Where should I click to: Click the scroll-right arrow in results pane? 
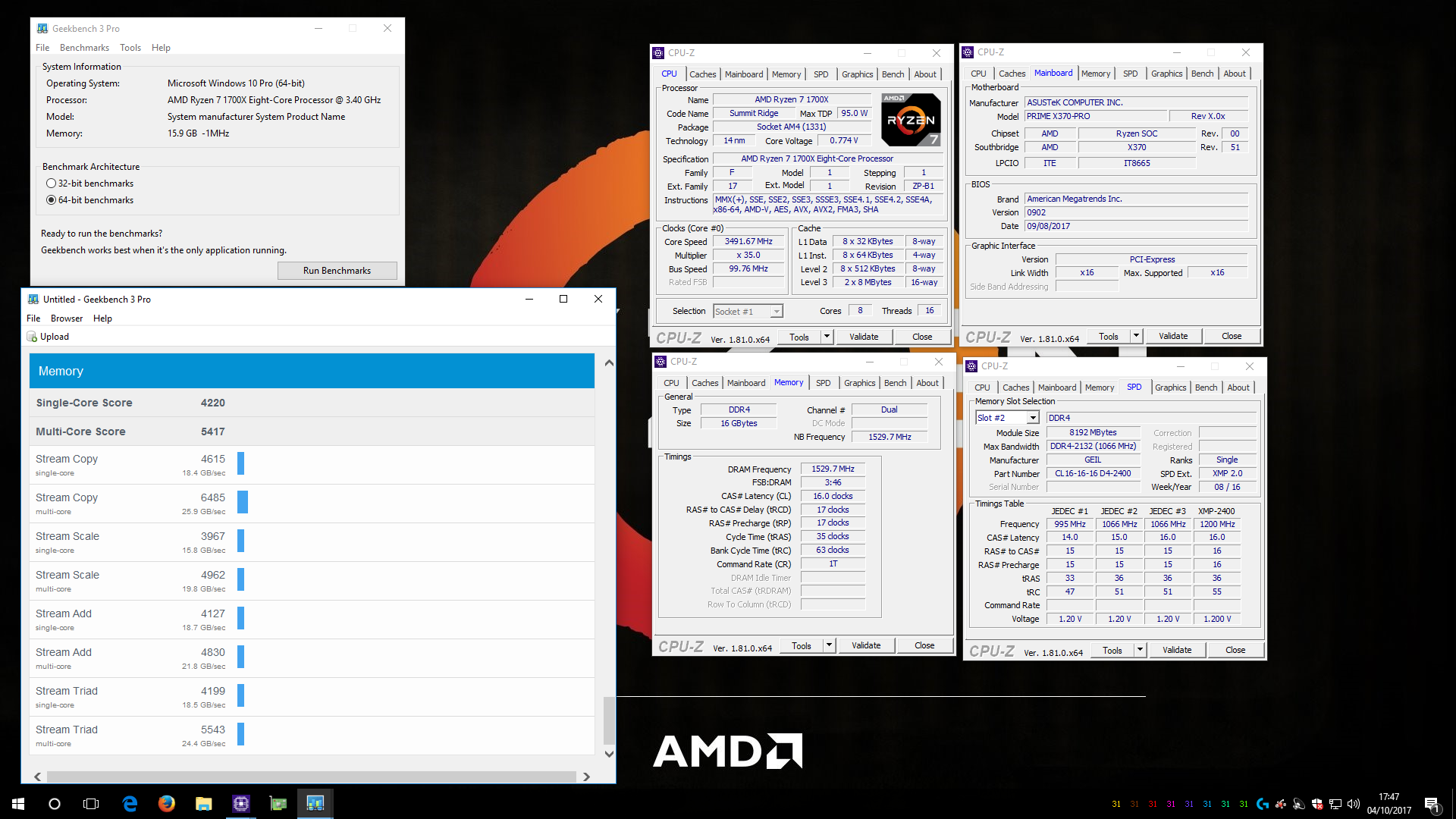(585, 777)
